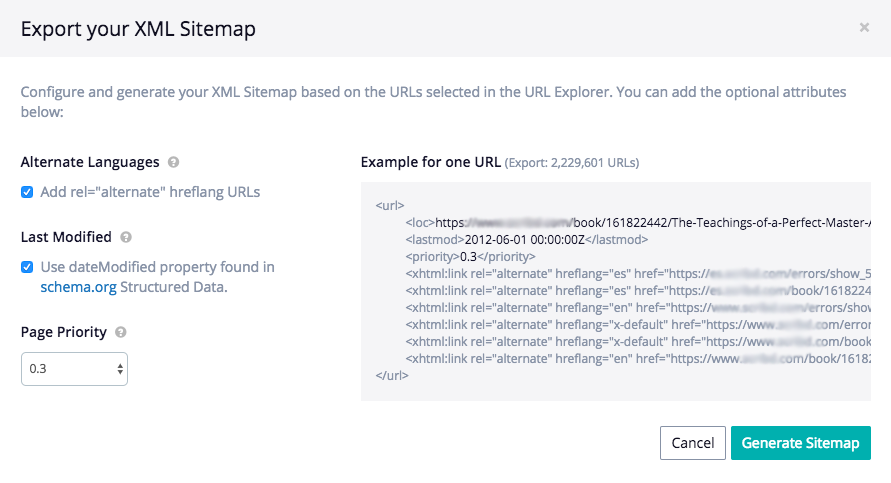This screenshot has width=891, height=483.
Task: Click Generate Sitemap button
Action: (800, 443)
